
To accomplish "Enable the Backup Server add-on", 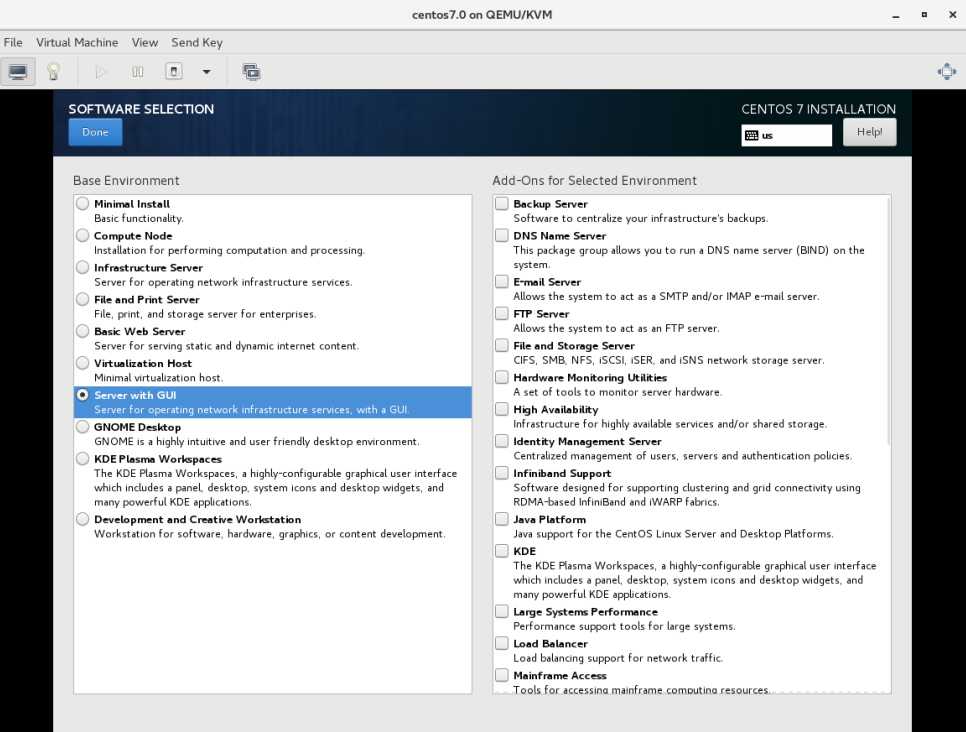I will [502, 203].
